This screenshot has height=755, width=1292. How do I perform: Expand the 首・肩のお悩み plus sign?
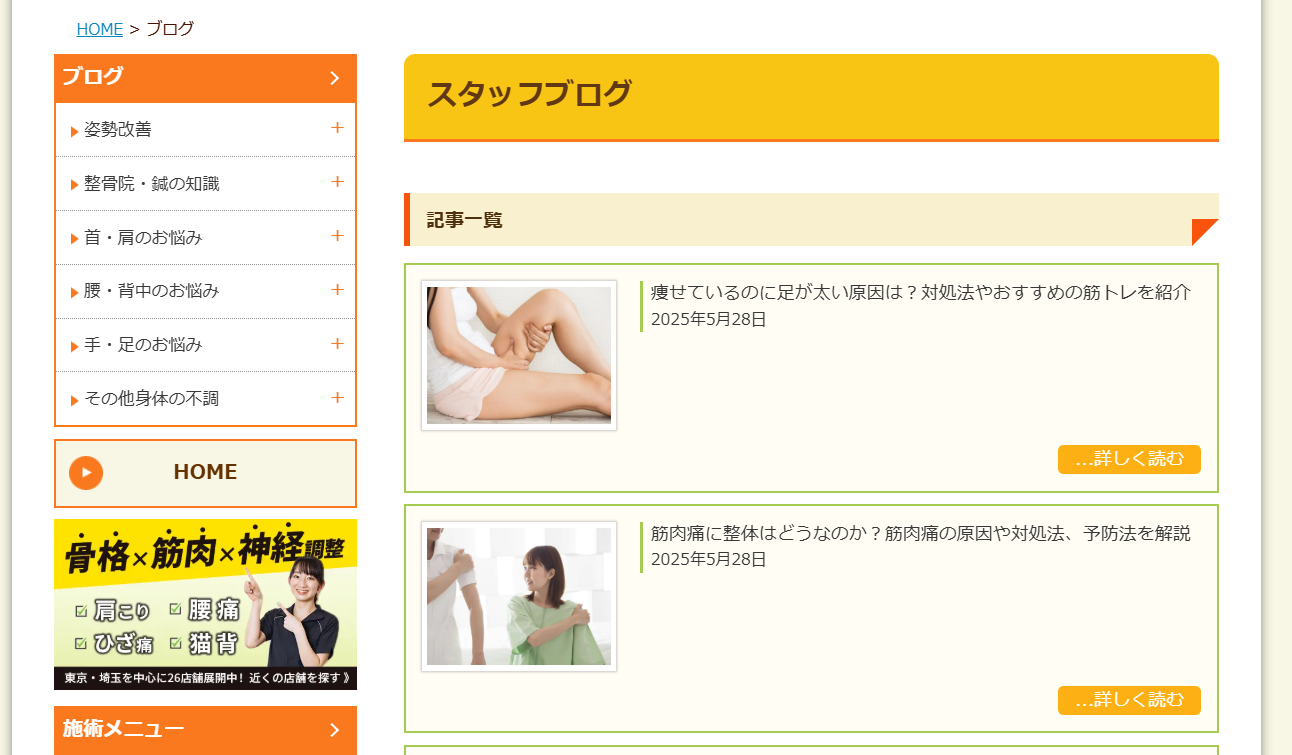[x=337, y=236]
